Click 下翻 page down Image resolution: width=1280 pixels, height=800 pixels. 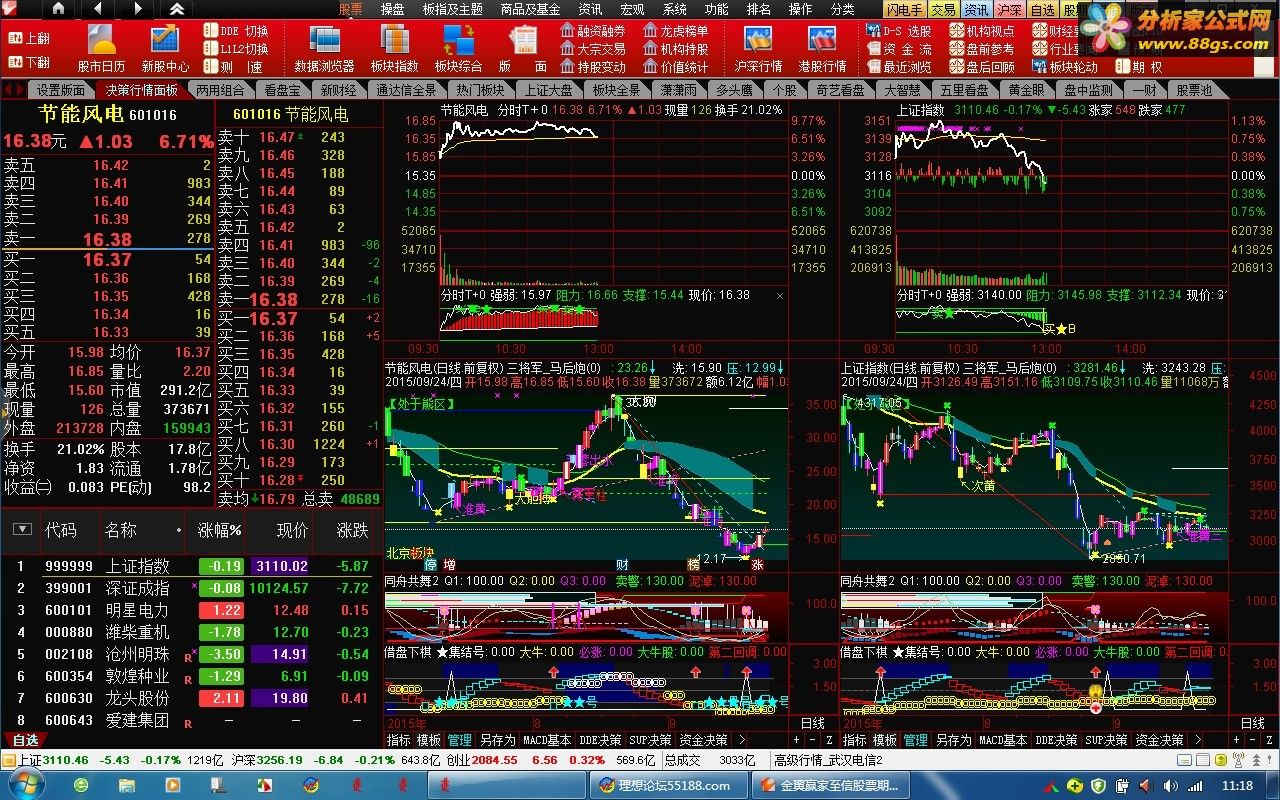click(x=28, y=62)
